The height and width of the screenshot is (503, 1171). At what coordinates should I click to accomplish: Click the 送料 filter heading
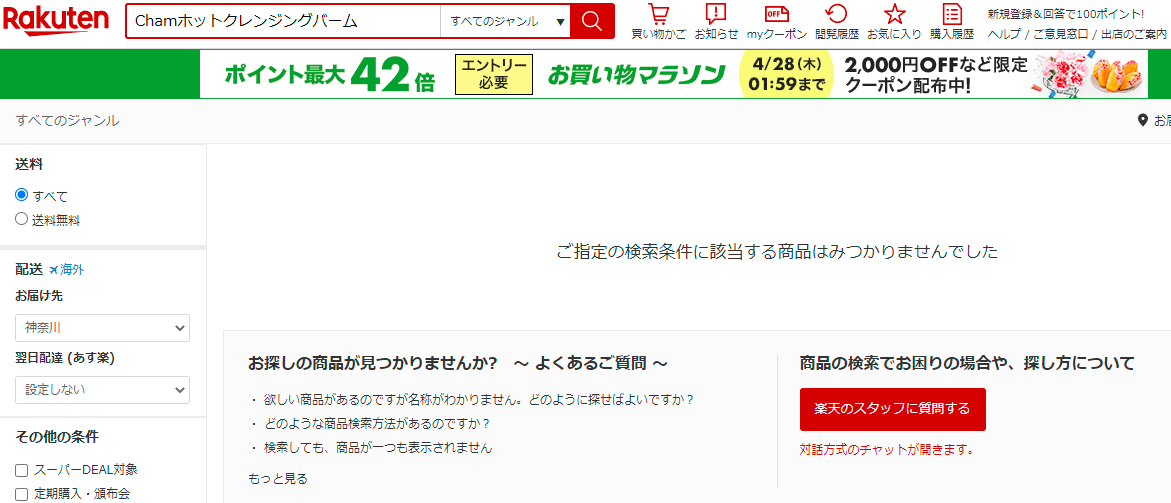coord(28,164)
